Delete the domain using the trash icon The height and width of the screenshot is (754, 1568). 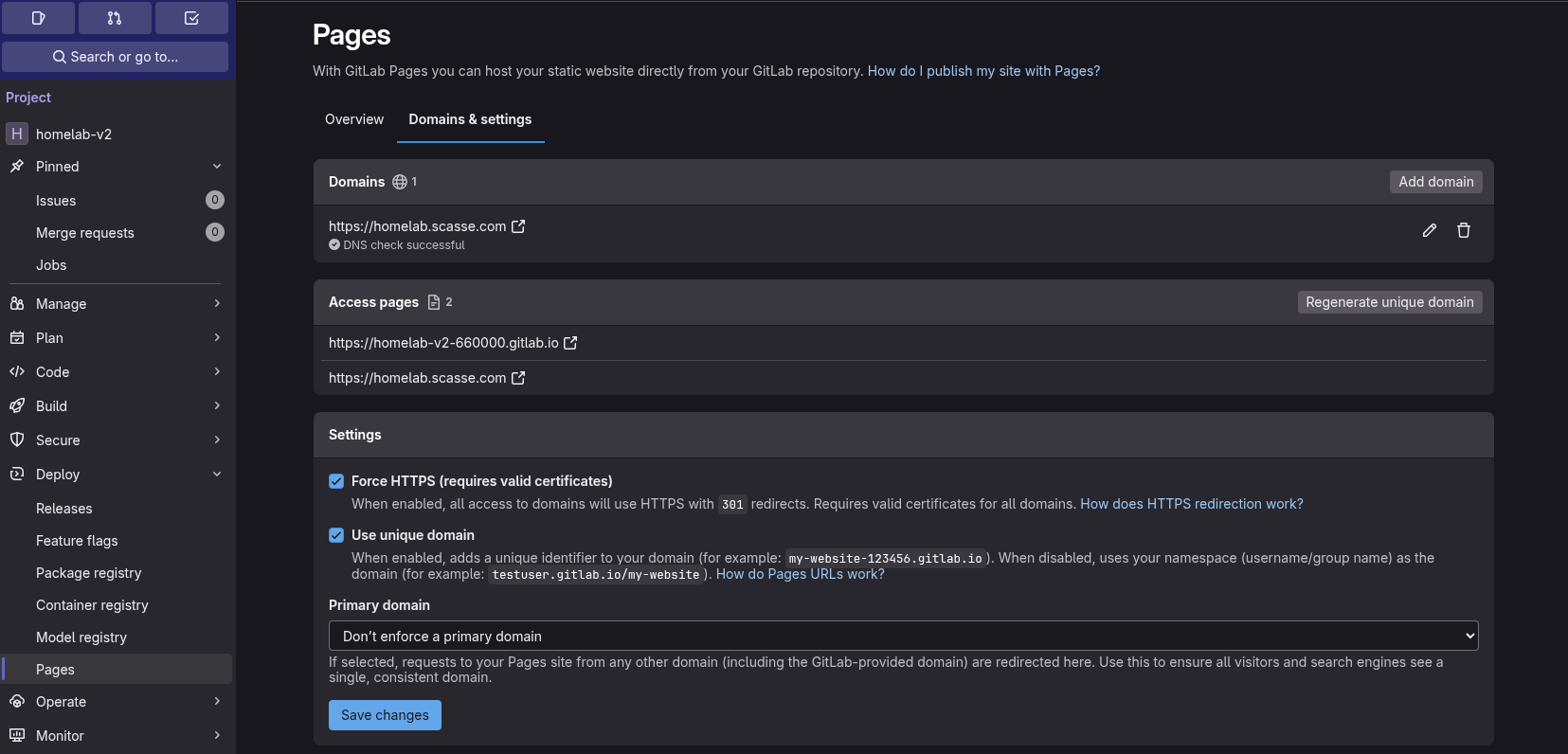tap(1463, 230)
